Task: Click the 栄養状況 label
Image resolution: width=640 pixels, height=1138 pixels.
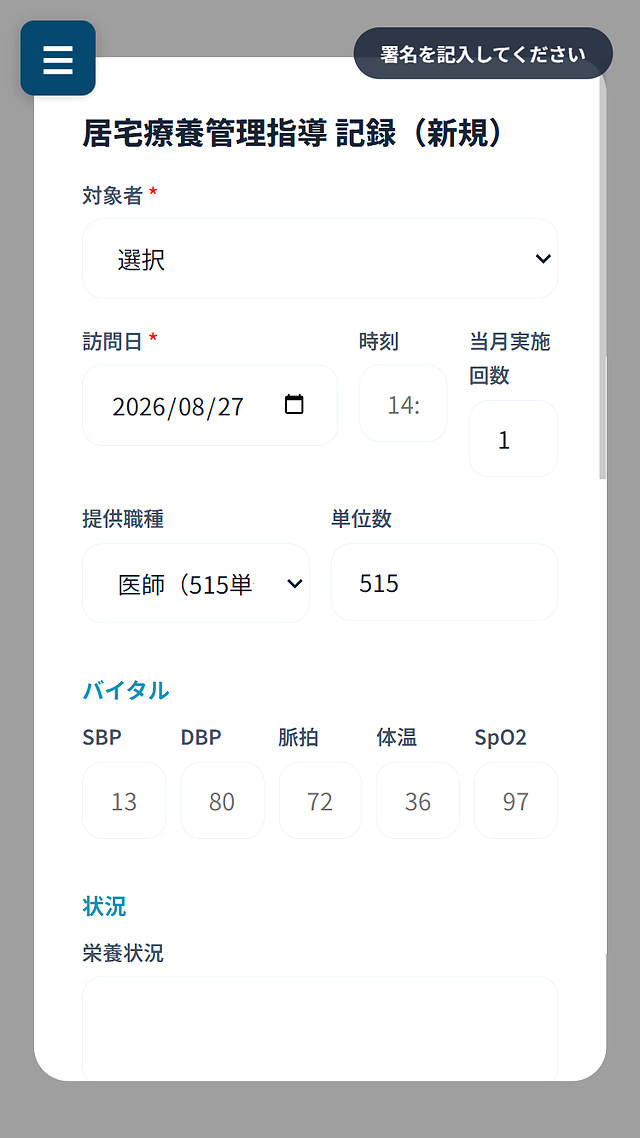Action: pyautogui.click(x=123, y=953)
